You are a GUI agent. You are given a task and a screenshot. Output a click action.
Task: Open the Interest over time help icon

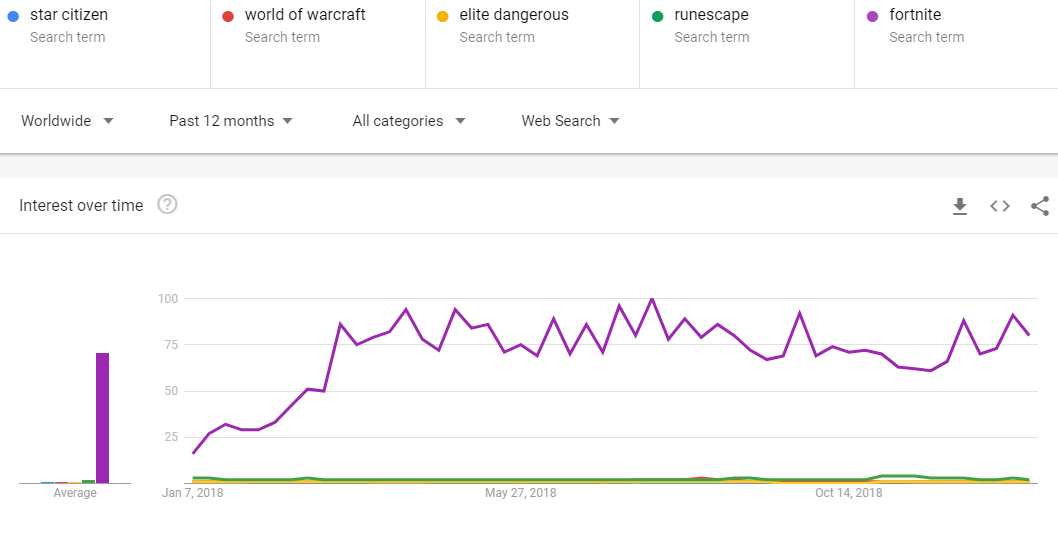[167, 204]
